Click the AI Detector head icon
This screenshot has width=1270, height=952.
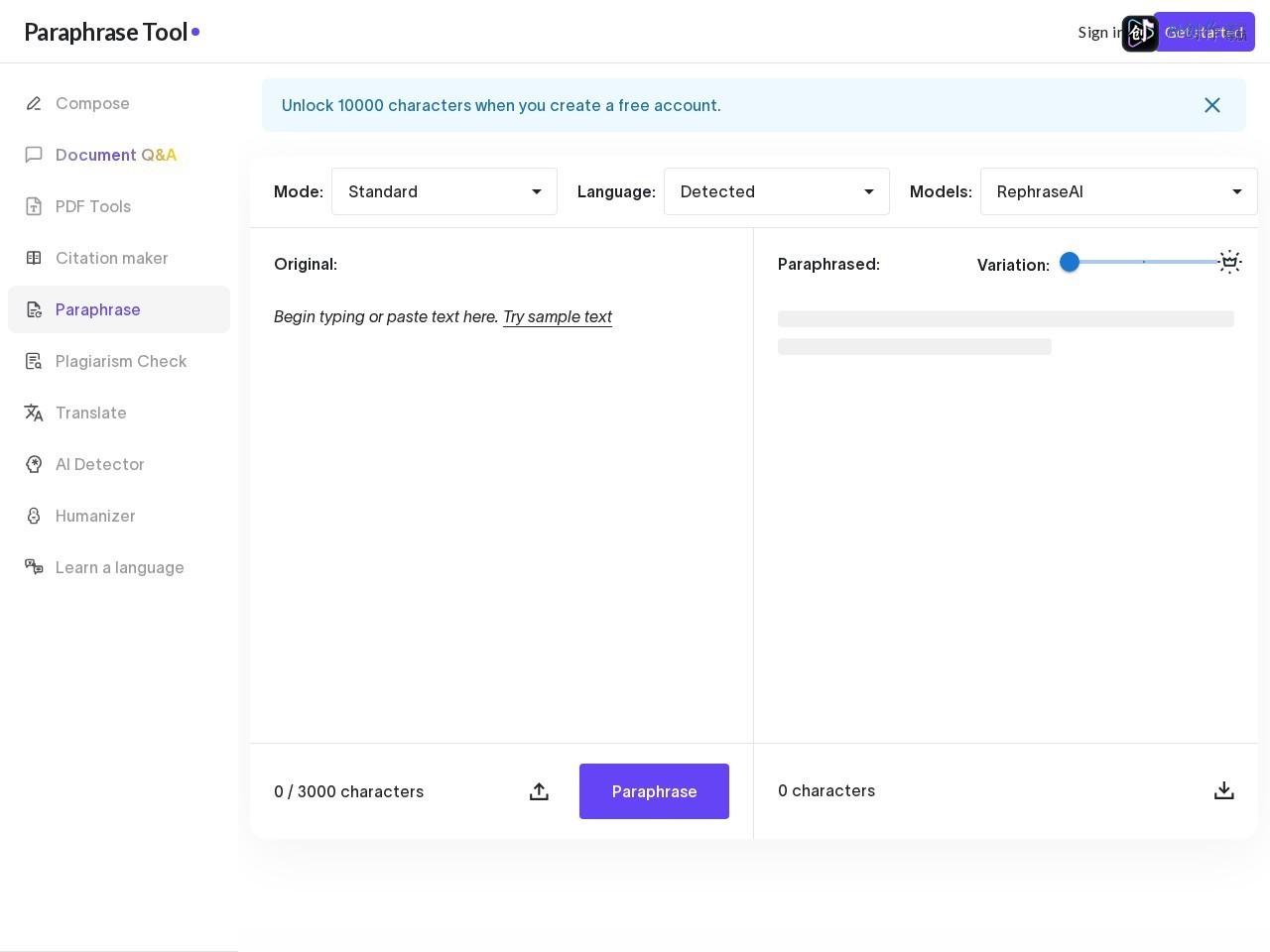pyautogui.click(x=34, y=464)
